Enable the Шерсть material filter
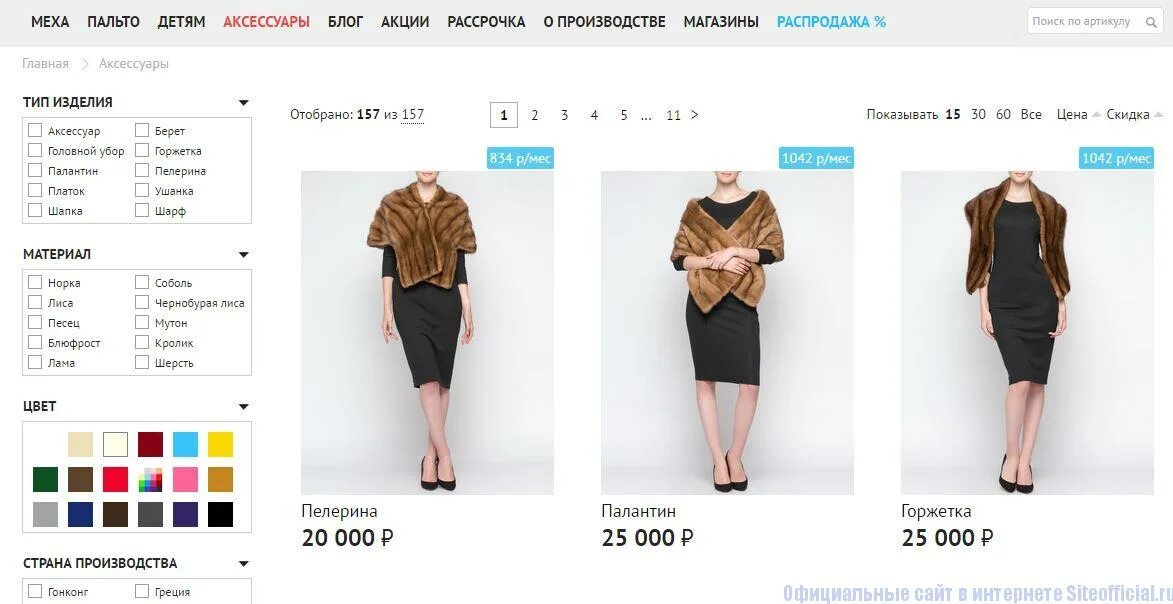Viewport: 1173px width, 604px height. 142,362
